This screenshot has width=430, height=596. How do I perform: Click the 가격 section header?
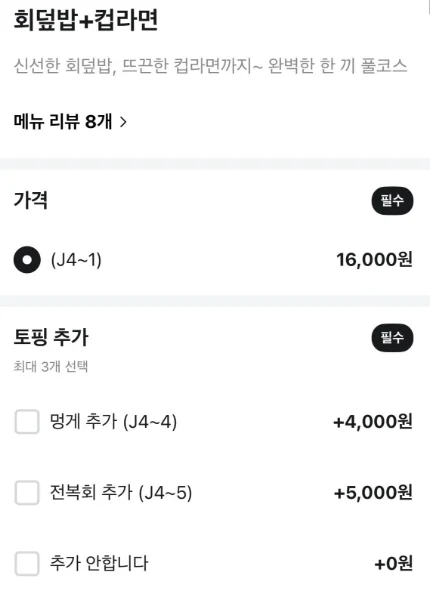click(x=31, y=200)
